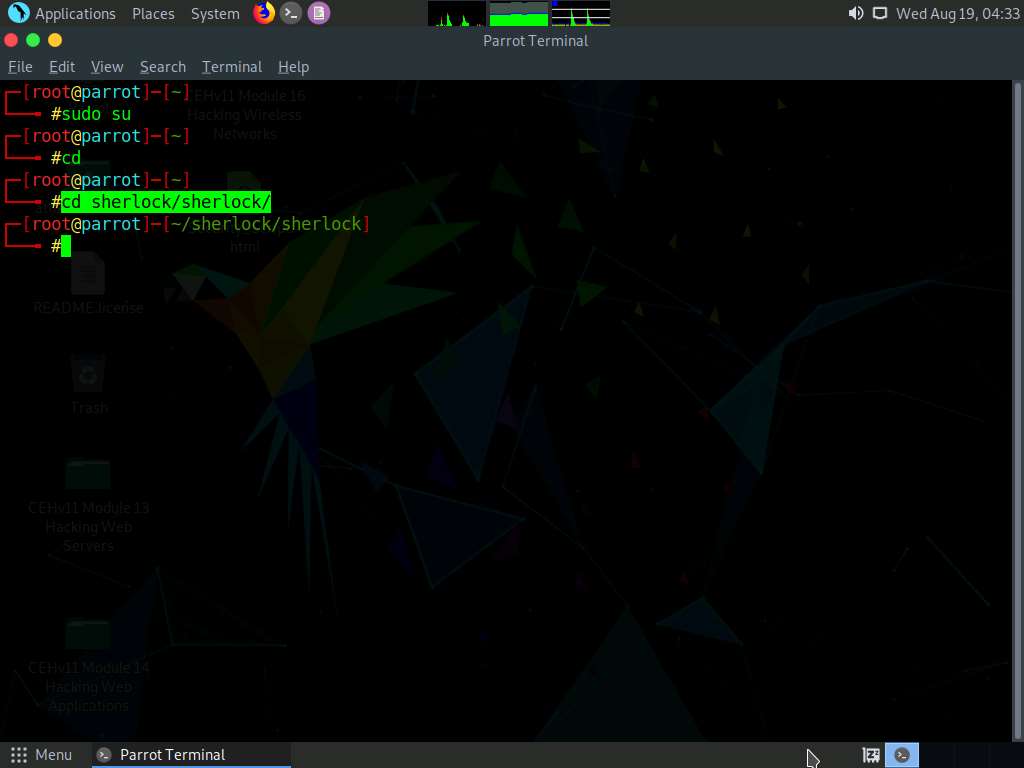Screen dimensions: 1024x768
Task: Click the Parrot Terminal title bar text
Action: [536, 40]
